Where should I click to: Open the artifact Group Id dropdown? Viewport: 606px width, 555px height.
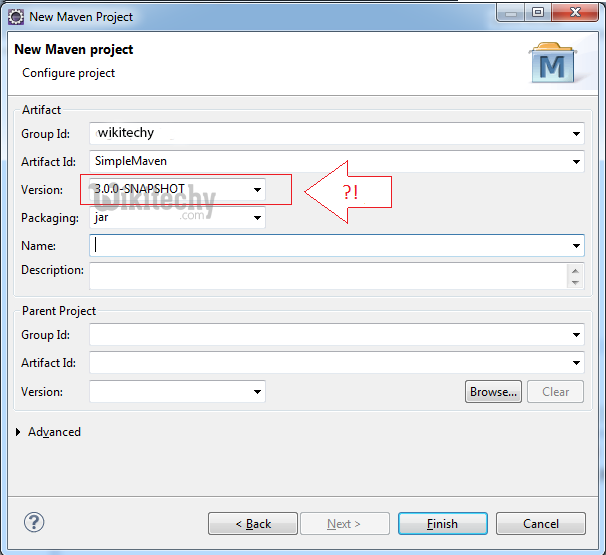(x=576, y=133)
